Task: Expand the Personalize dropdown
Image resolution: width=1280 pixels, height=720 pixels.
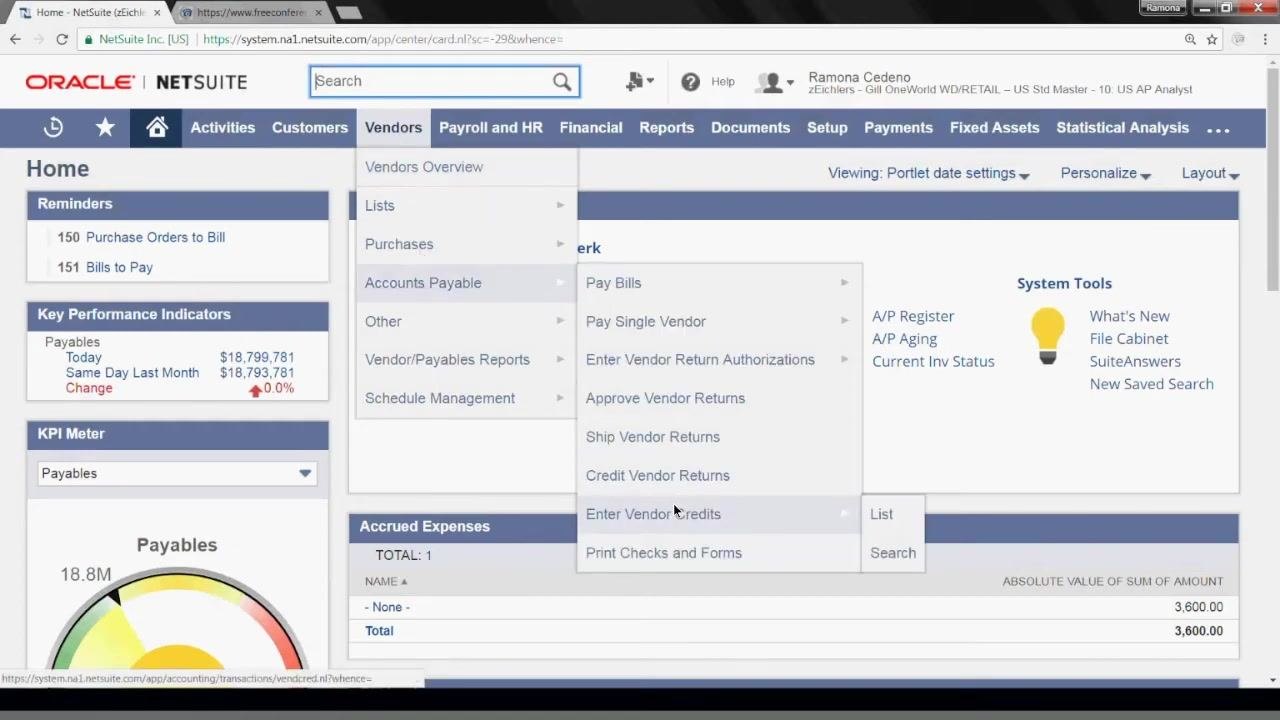Action: [x=1105, y=173]
